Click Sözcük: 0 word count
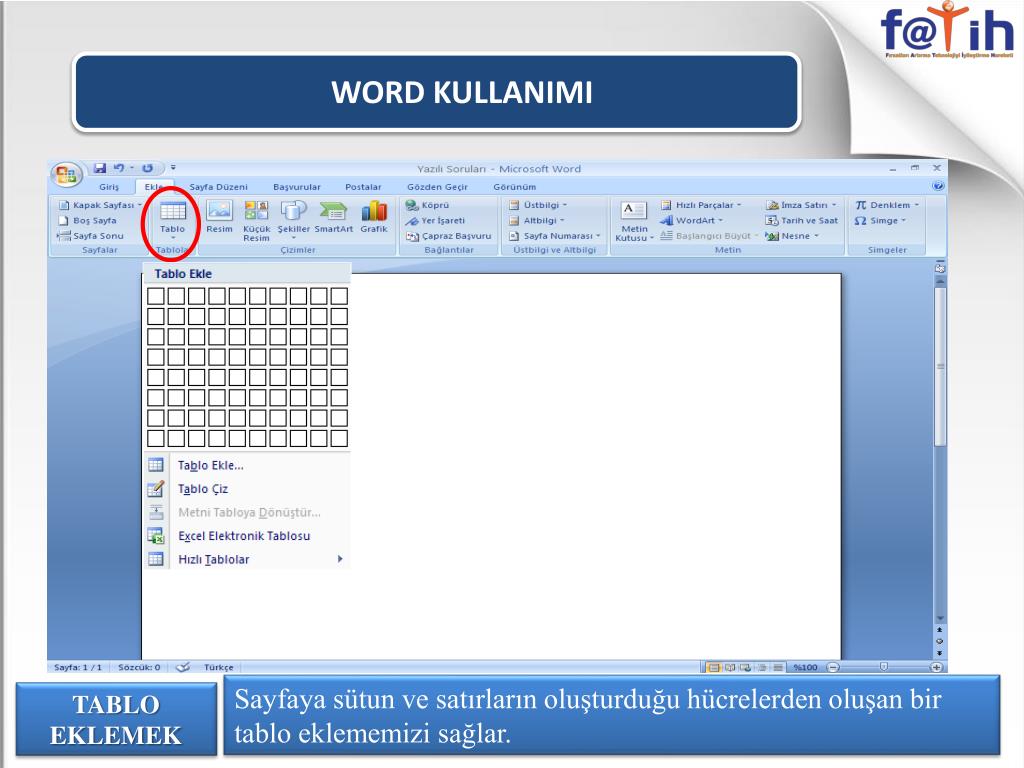 139,667
